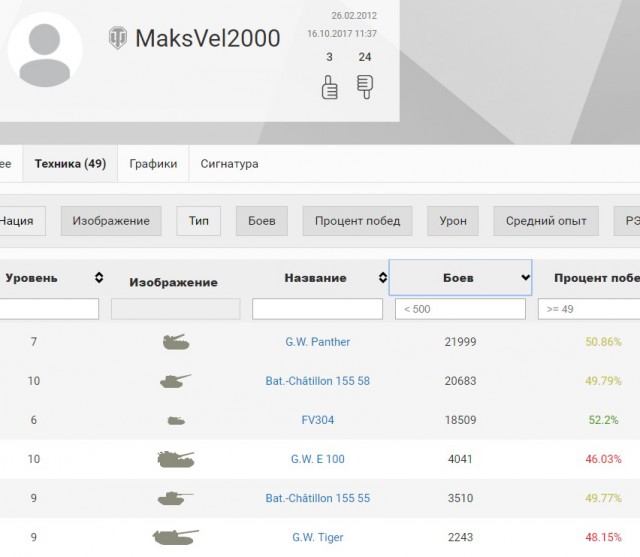The image size is (640, 557).
Task: Open the Bat.-Châtillon 155 58 link
Action: point(318,381)
